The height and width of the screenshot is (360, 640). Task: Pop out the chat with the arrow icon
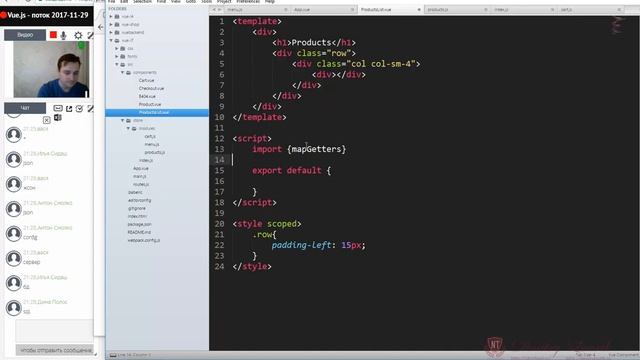click(x=69, y=109)
